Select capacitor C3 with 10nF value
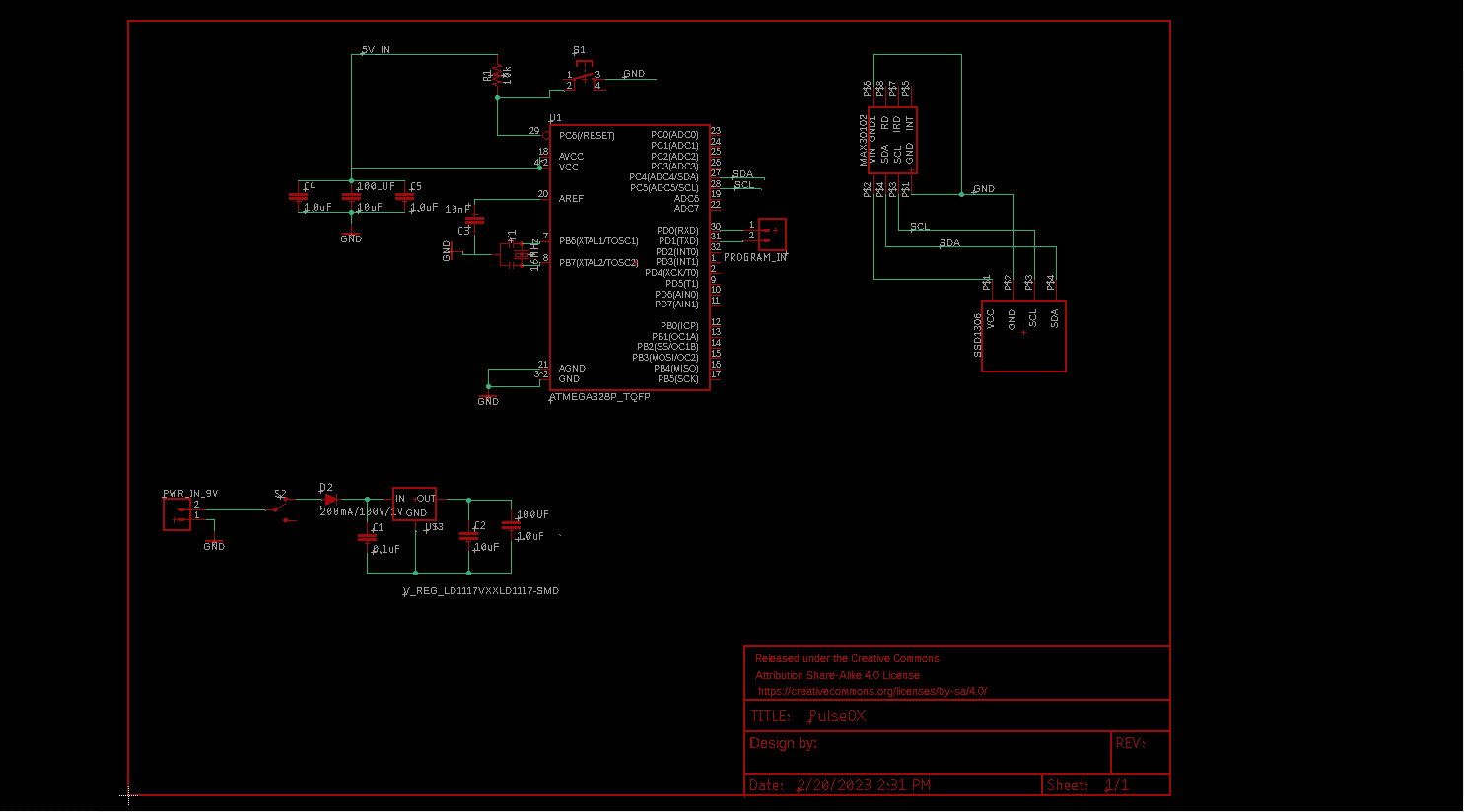The image size is (1464, 812). pos(475,219)
